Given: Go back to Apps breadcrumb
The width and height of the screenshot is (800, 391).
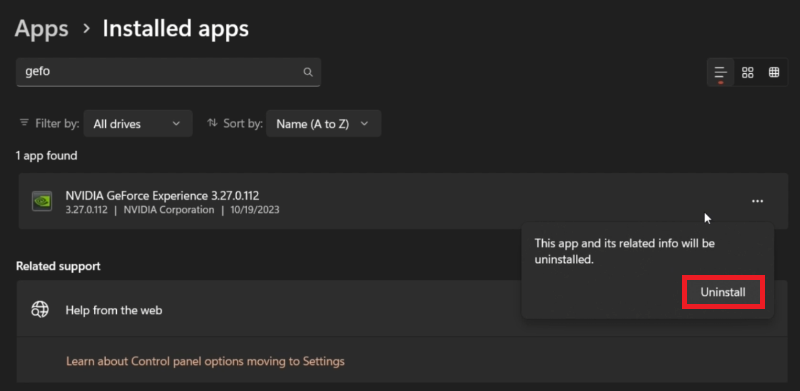Looking at the screenshot, I should [41, 29].
